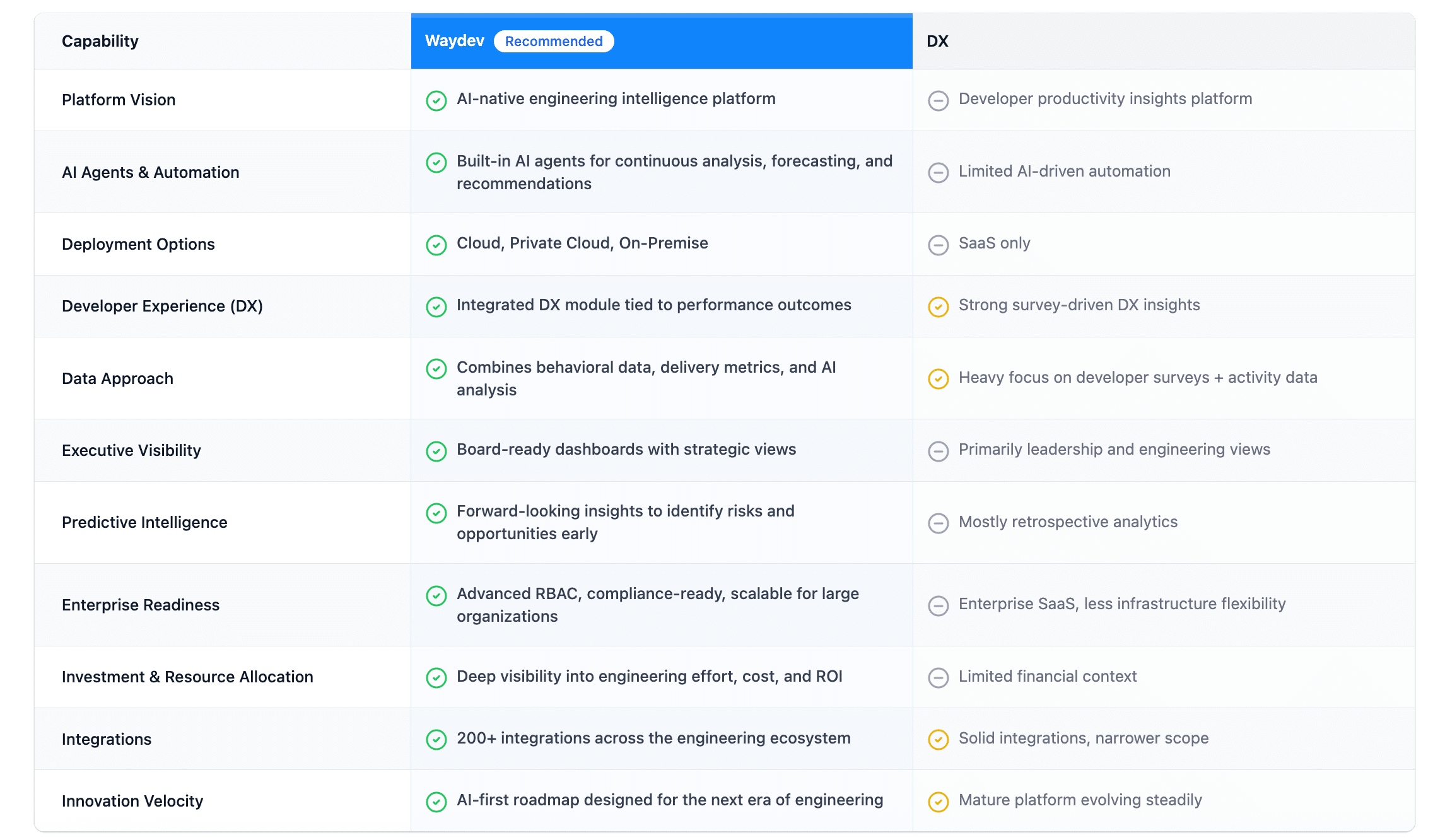The width and height of the screenshot is (1445, 840).
Task: Click yellow check next to Heavy focus on developer surveys
Action: click(x=938, y=379)
